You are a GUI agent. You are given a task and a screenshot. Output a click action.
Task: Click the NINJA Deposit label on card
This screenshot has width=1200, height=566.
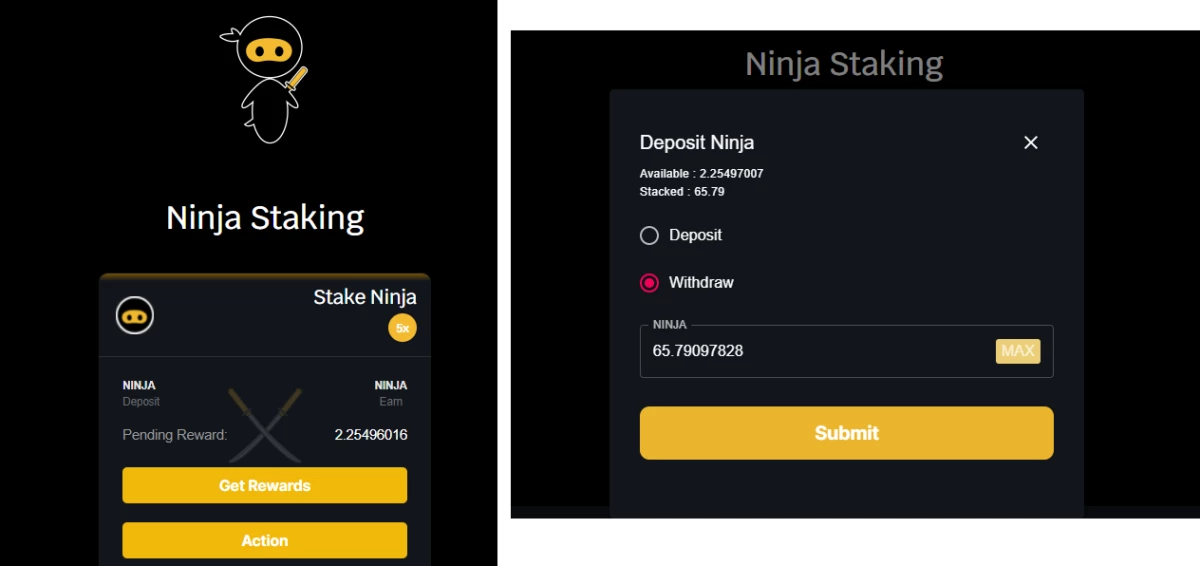click(141, 393)
